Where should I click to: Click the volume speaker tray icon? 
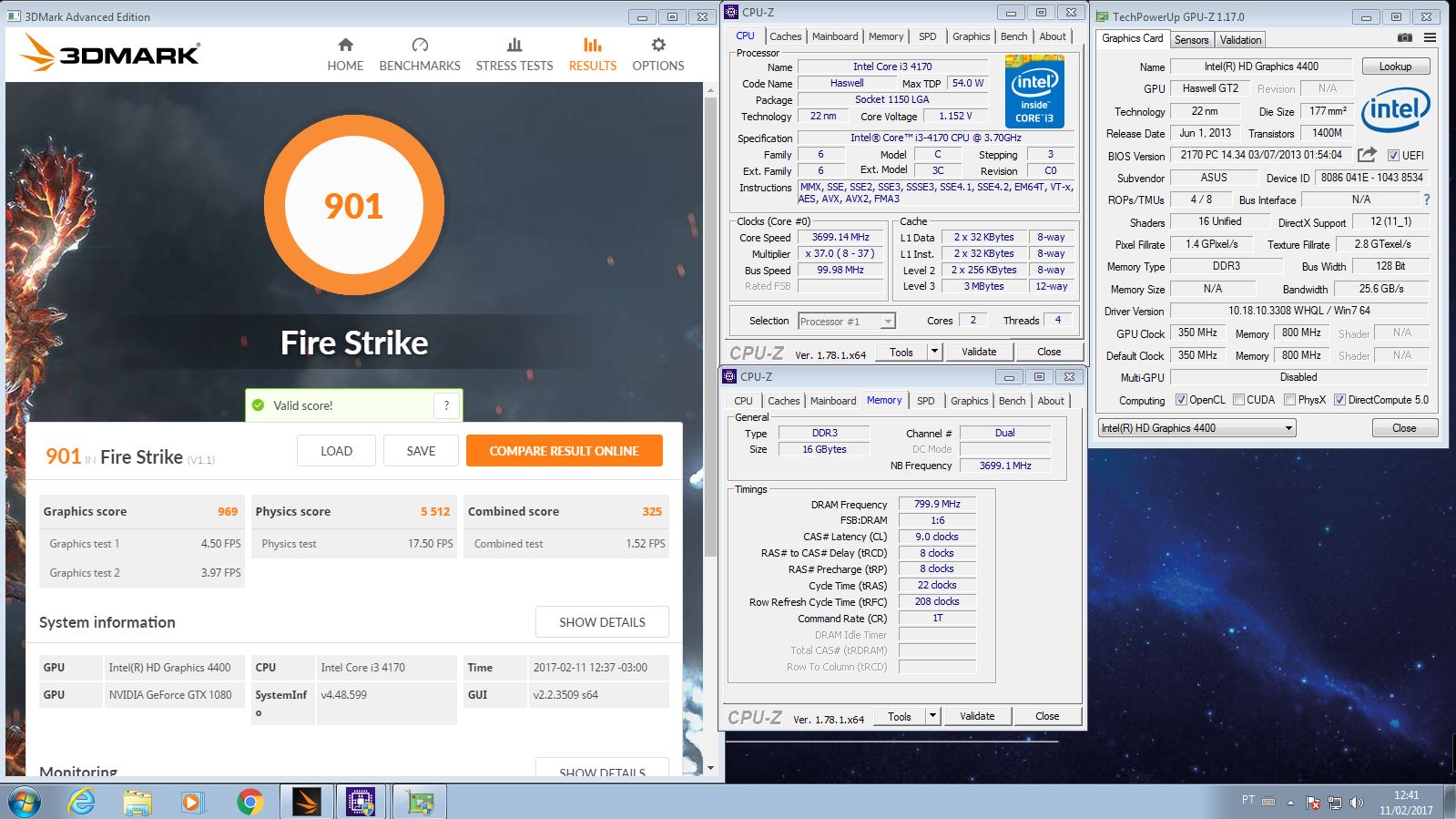point(1357,803)
